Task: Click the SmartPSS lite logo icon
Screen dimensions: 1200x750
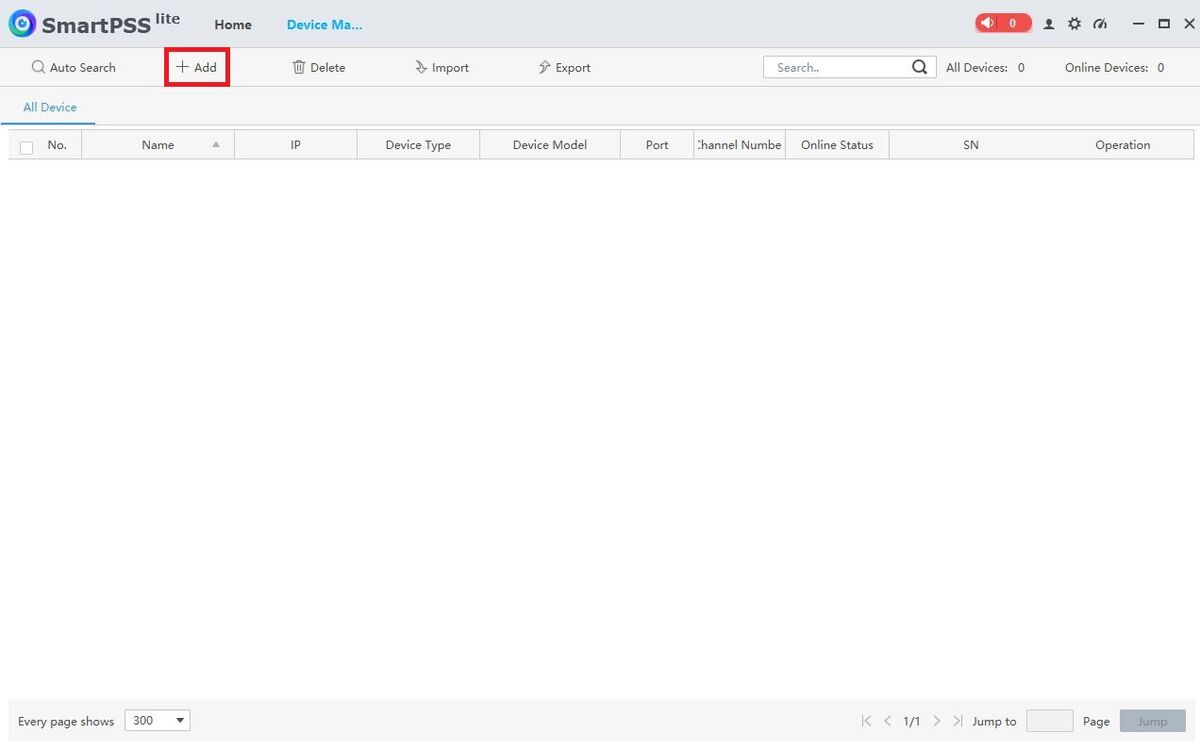Action: tap(22, 24)
